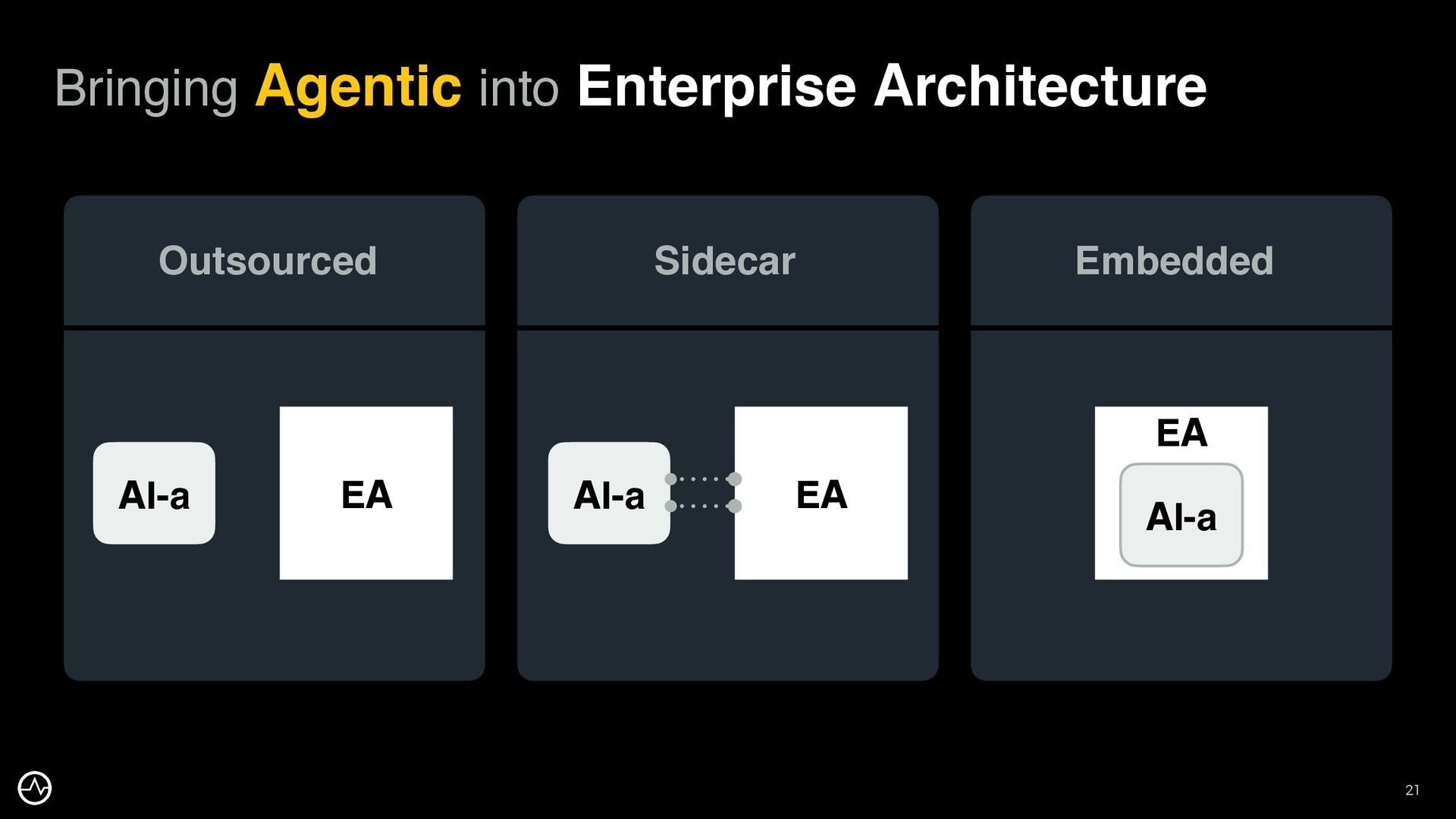Click the word into in the title
This screenshot has height=819, width=1456.
click(519, 89)
